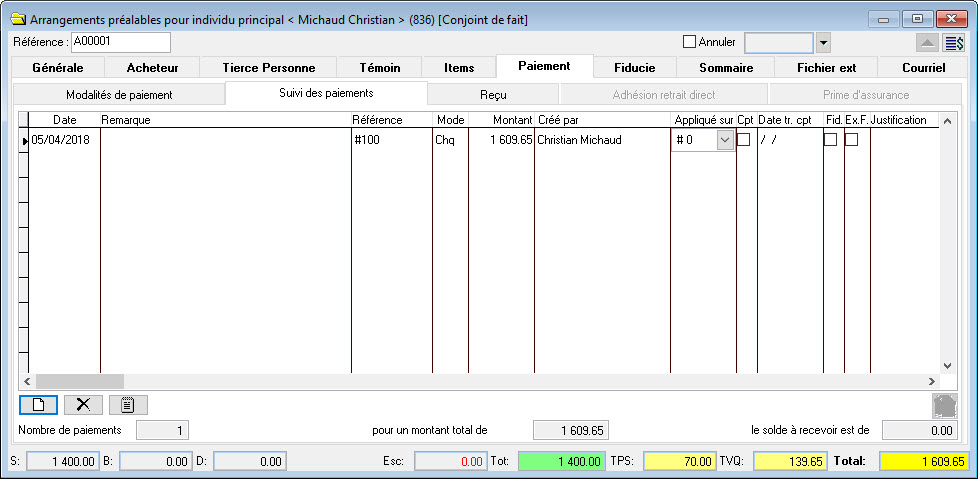Click the Référence input field A00001
Screen dimensions: 978x479
pyautogui.click(x=120, y=42)
